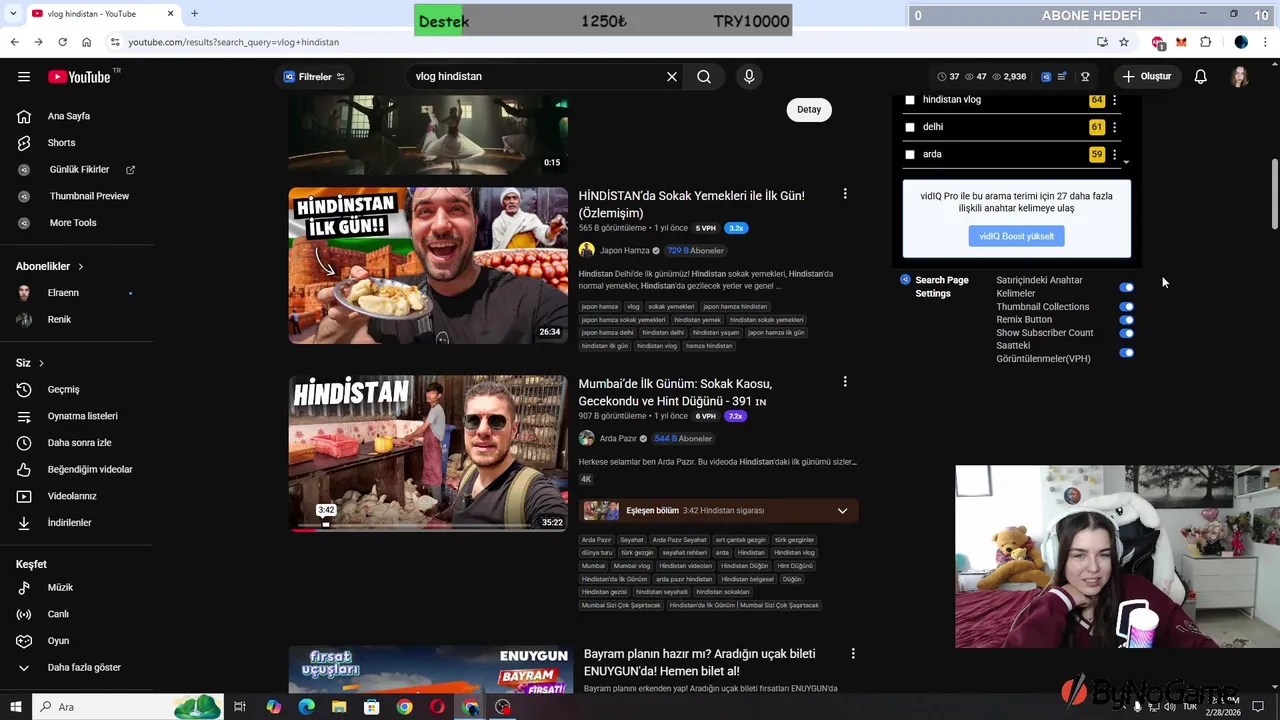Screen dimensions: 1280x720
Task: Expand the Abonelikler section chevron
Action: tap(80, 266)
